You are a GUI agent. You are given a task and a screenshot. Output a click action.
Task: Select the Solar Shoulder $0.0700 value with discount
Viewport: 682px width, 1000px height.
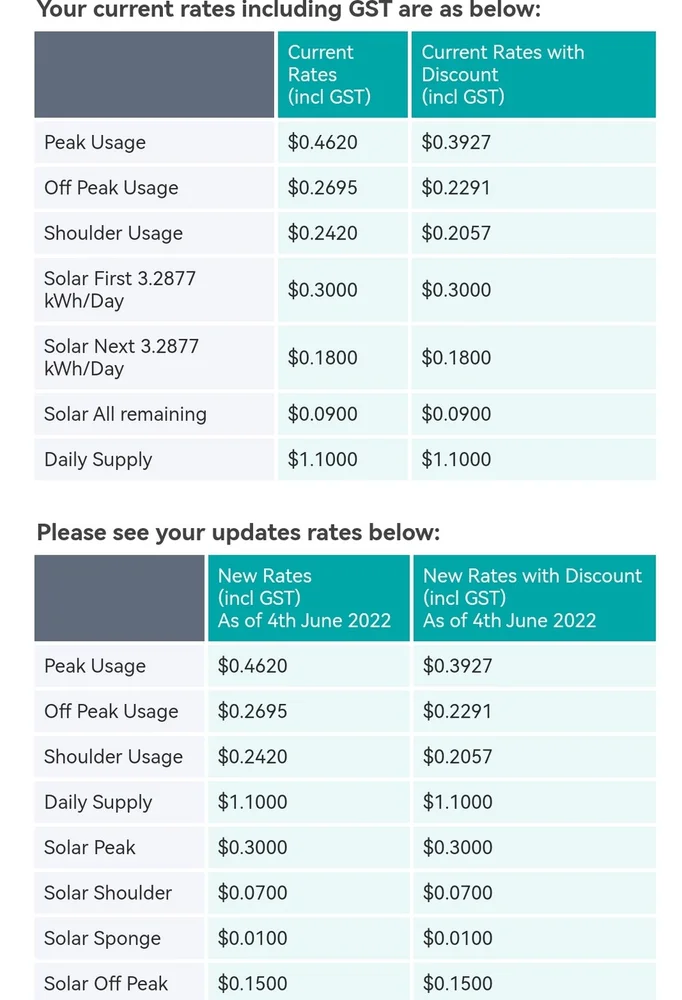click(458, 893)
